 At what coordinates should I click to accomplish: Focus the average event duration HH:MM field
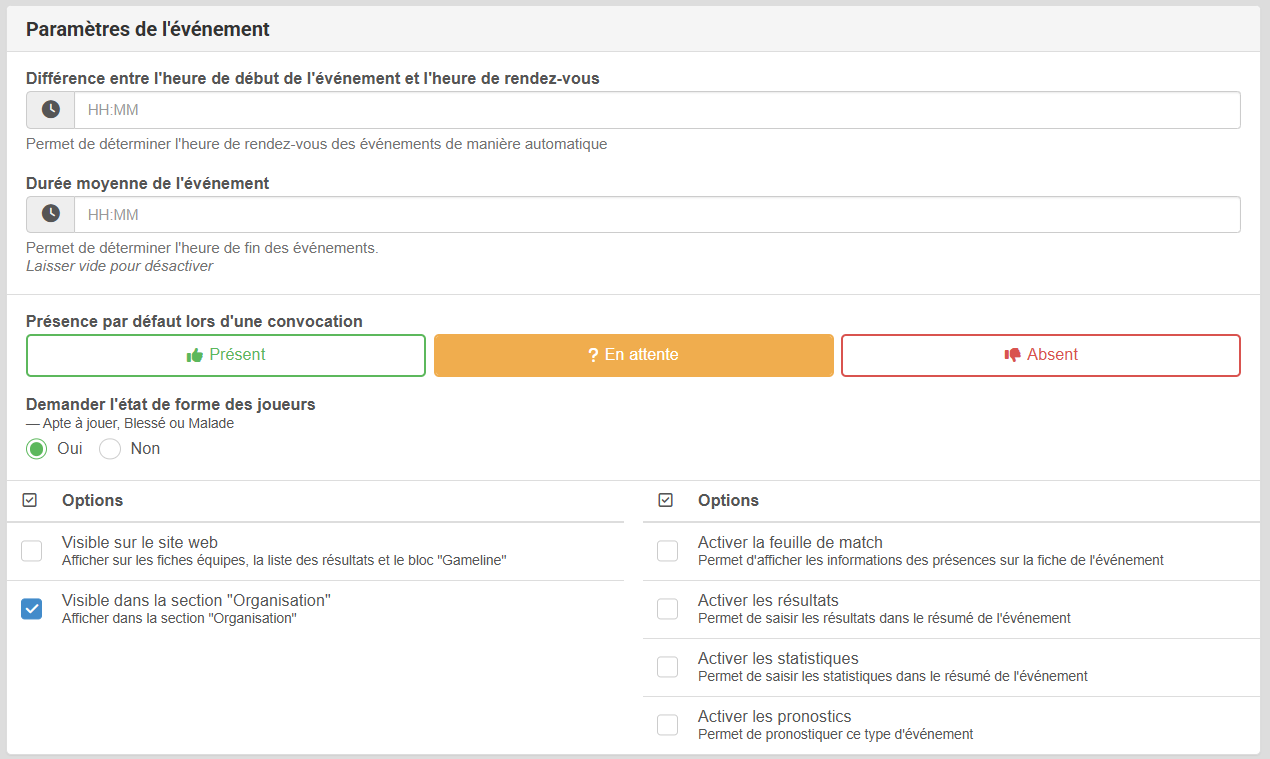(656, 214)
